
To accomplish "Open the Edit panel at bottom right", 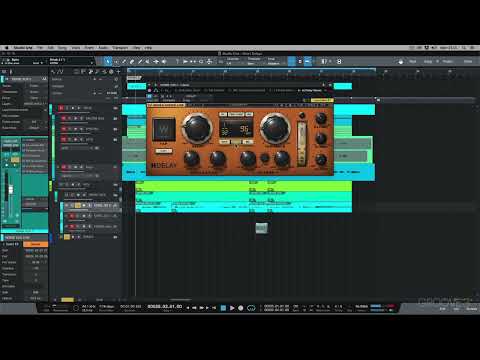I will pyautogui.click(x=443, y=309).
